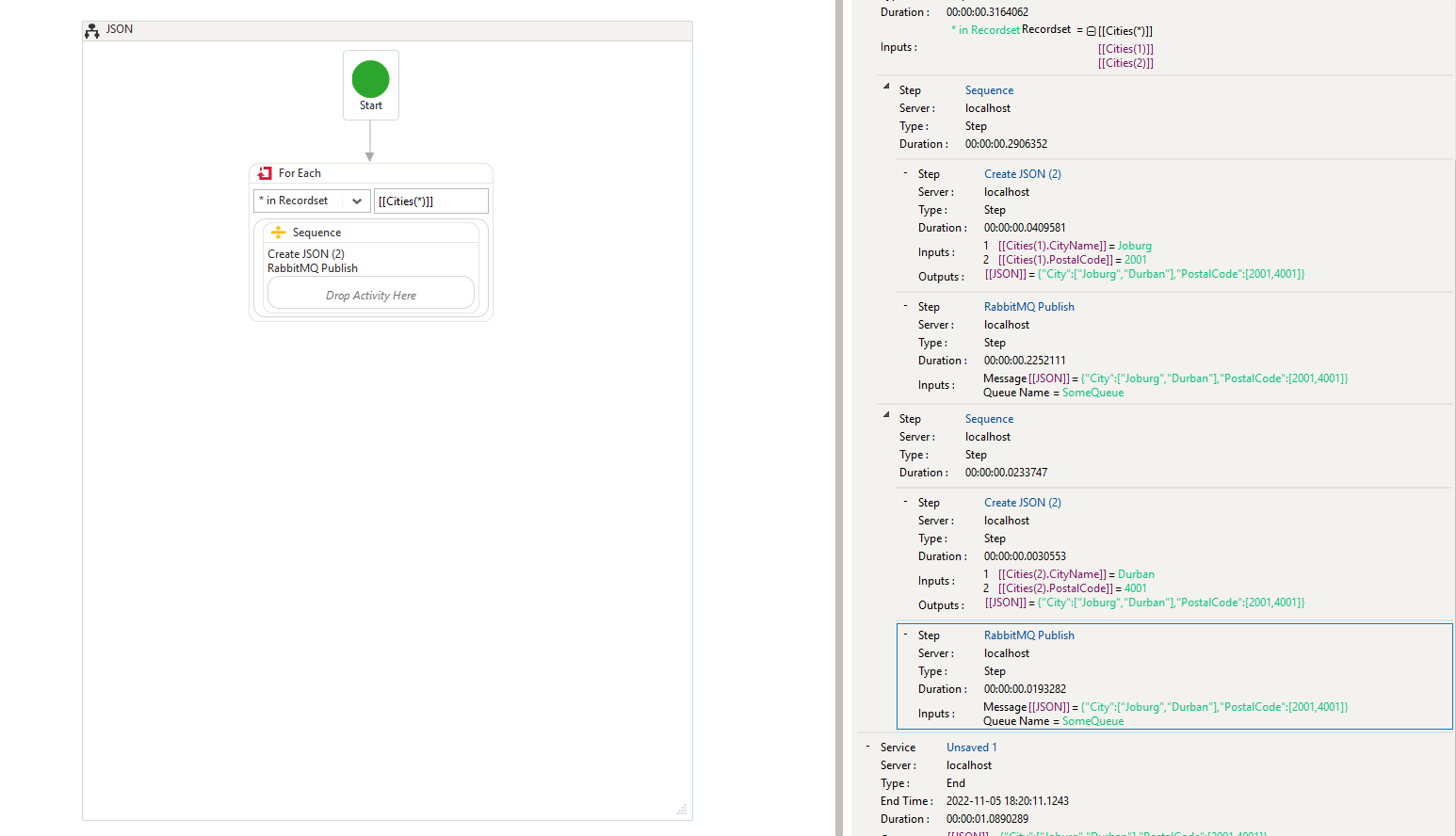Screen dimensions: 1456x836
Task: Click the yellow Sequence activity icon
Action: [x=279, y=233]
